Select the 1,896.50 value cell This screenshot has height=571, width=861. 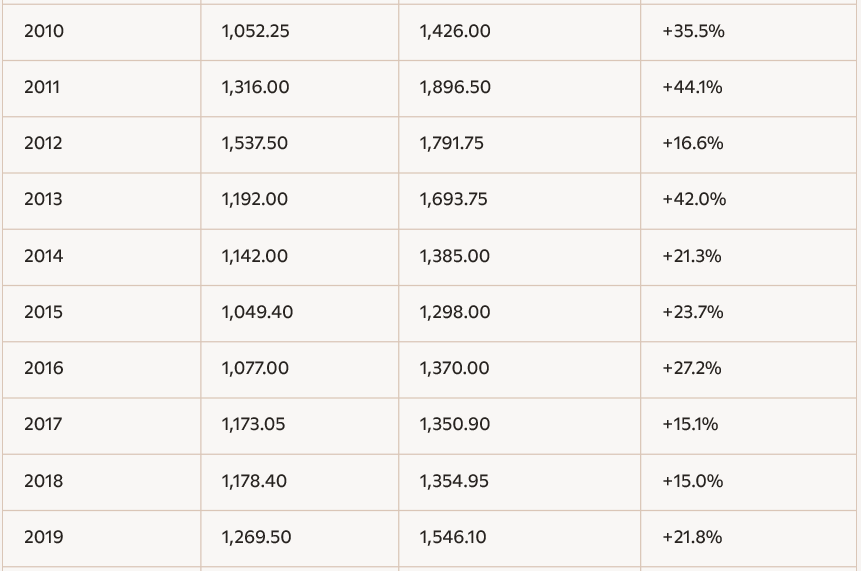pyautogui.click(x=455, y=87)
